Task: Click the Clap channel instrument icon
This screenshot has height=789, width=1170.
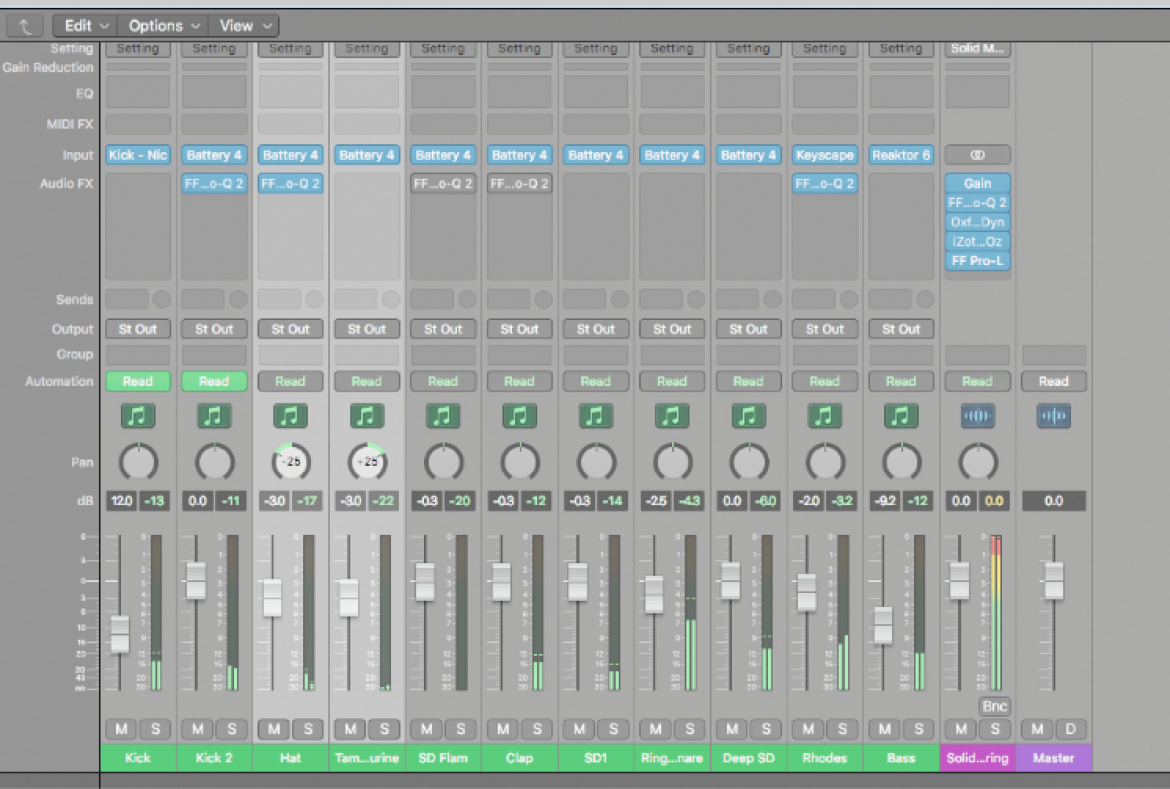Action: (x=519, y=416)
